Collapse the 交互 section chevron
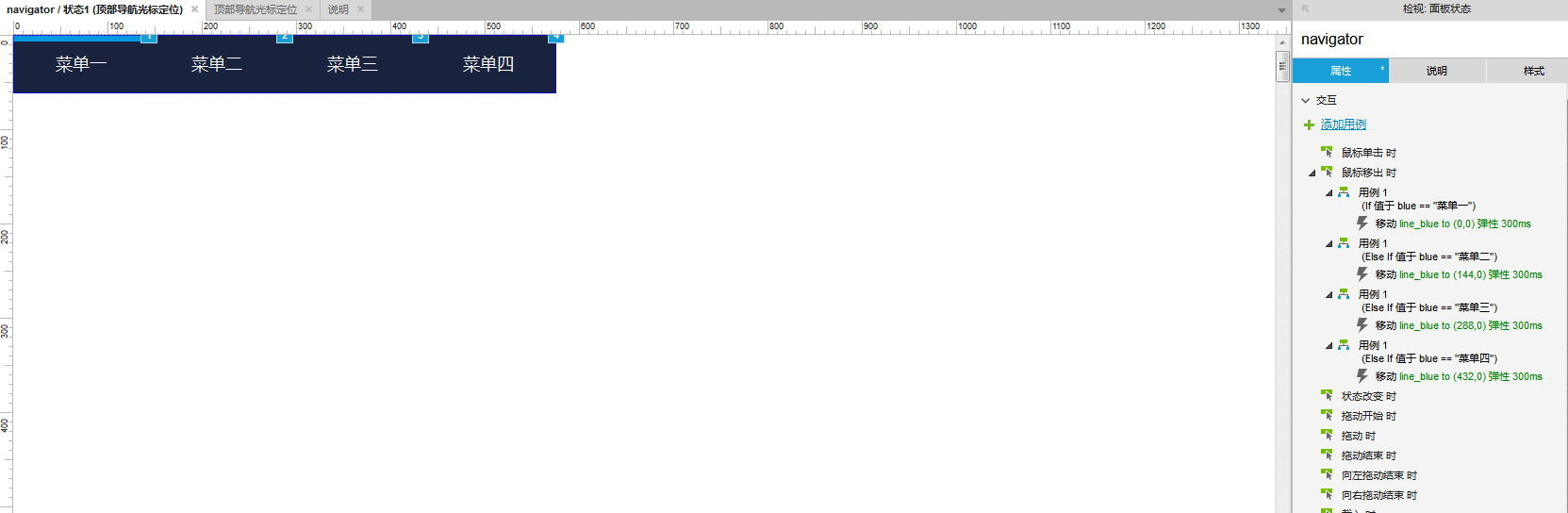Image resolution: width=1568 pixels, height=513 pixels. [x=1306, y=100]
